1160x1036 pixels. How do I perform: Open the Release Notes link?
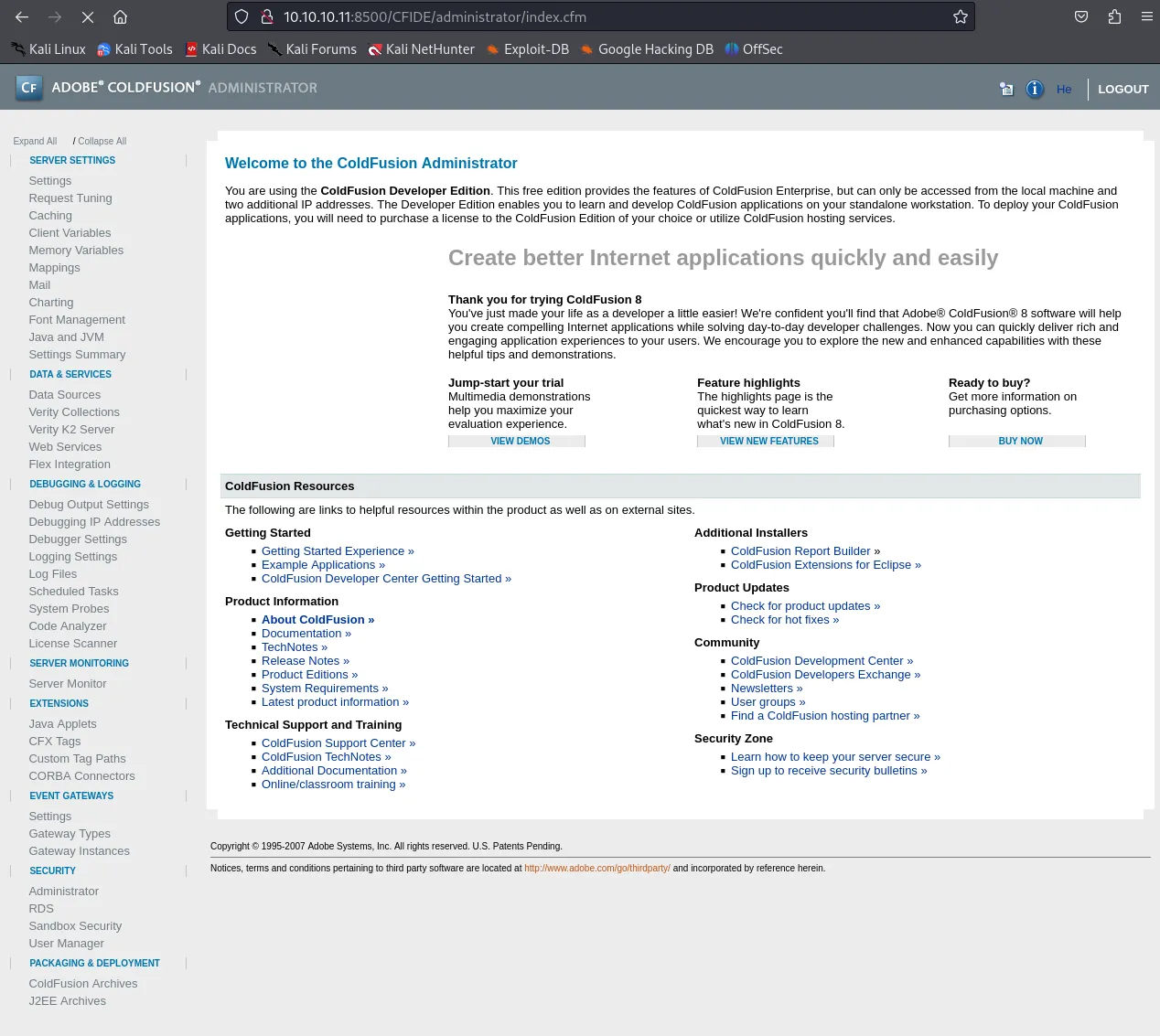tap(306, 661)
